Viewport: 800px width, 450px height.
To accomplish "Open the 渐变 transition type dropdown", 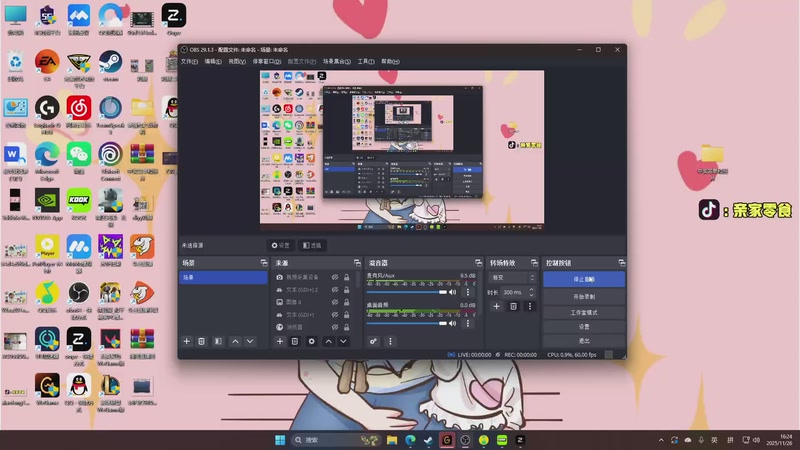I will (512, 278).
